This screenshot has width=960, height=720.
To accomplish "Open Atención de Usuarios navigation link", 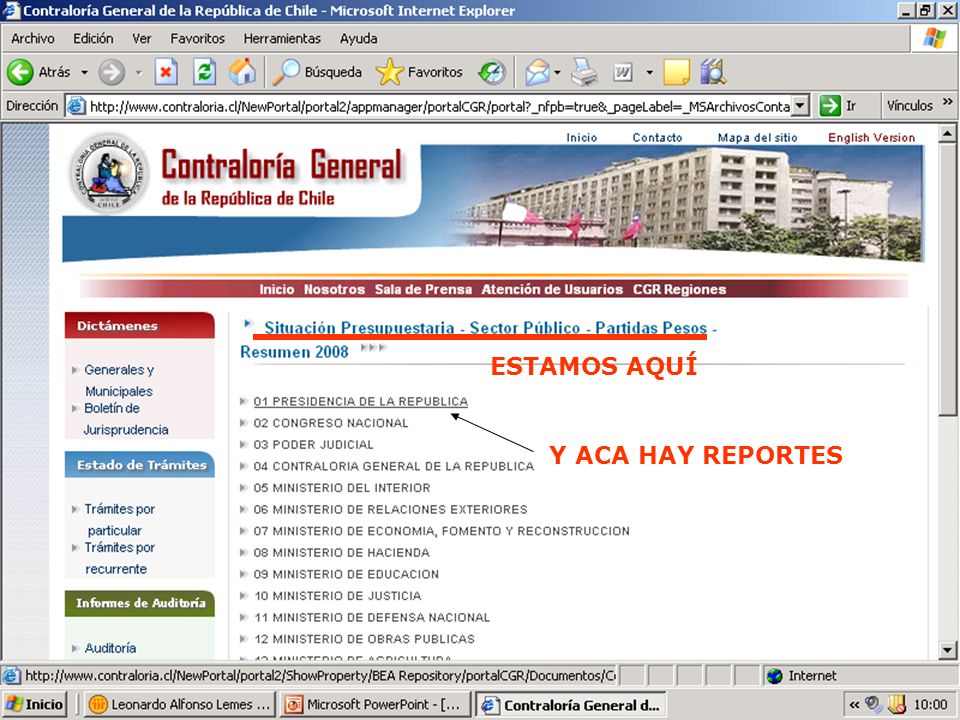I will (552, 290).
